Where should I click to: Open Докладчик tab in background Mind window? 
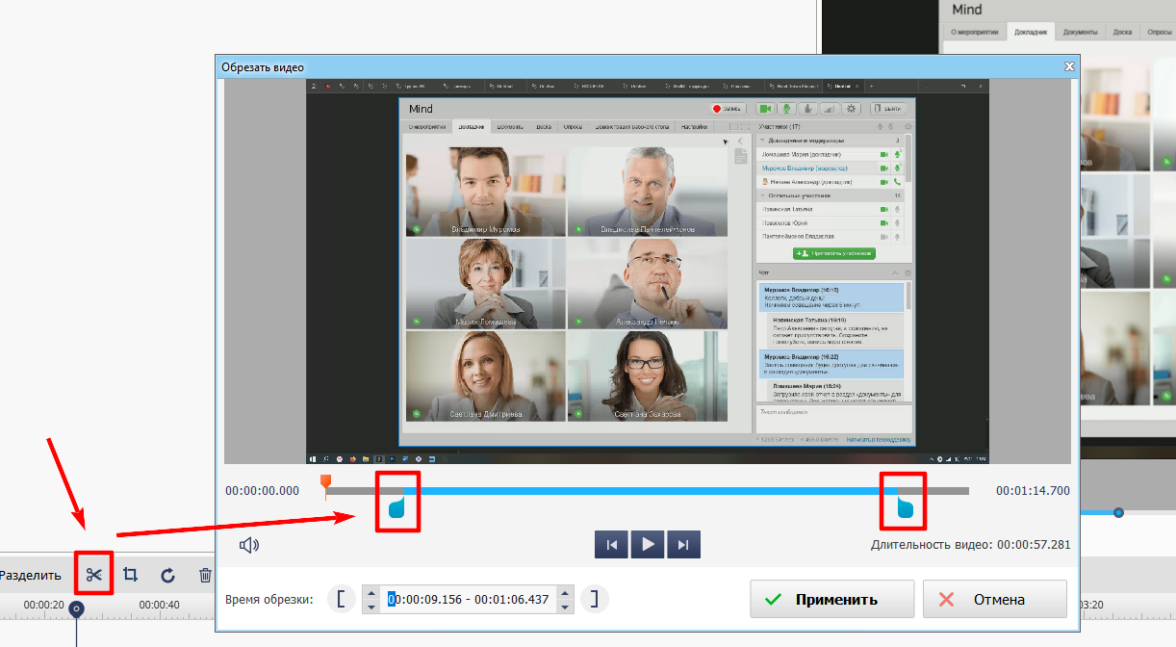click(x=1030, y=32)
